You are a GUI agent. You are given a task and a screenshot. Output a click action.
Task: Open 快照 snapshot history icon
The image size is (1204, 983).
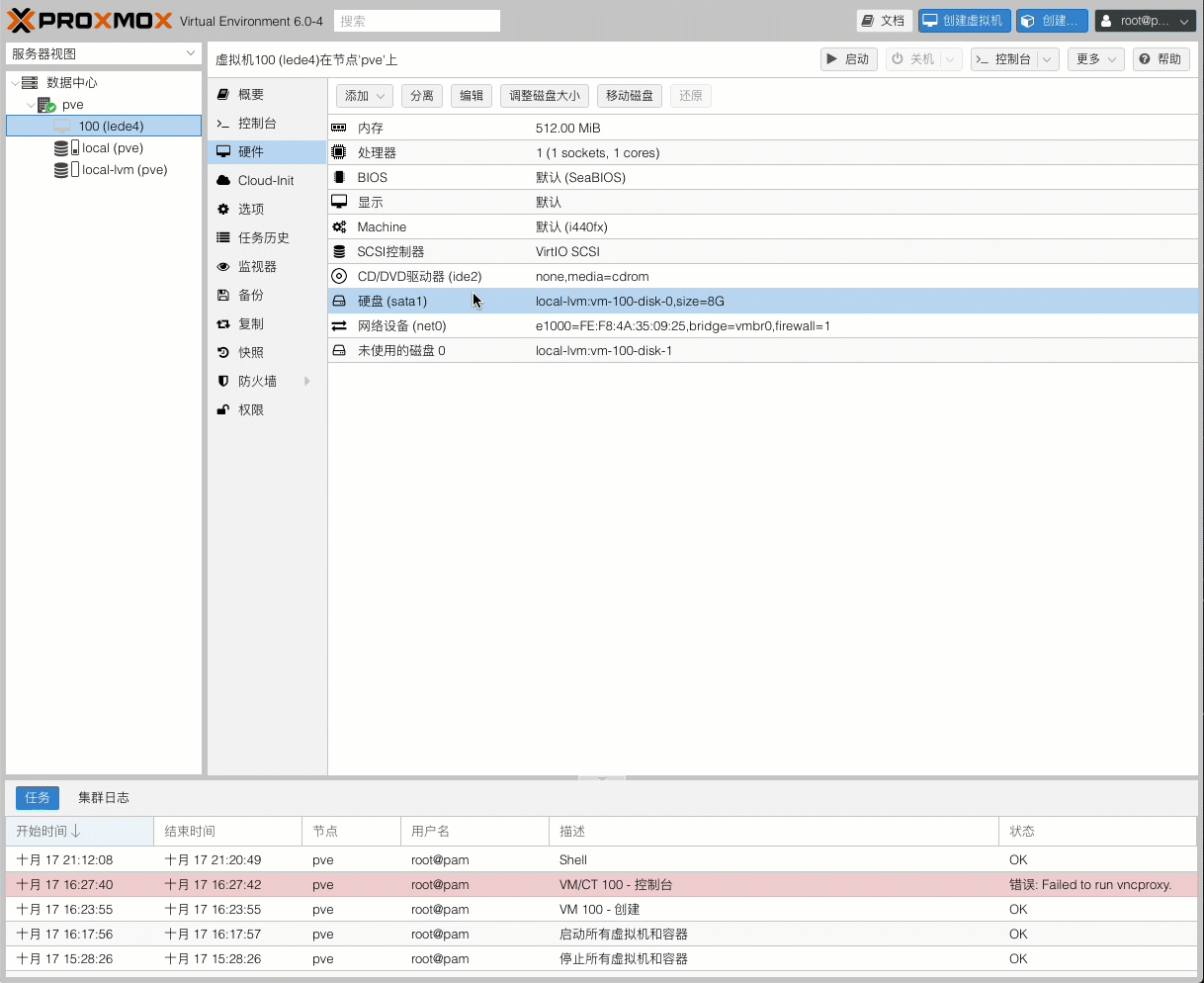click(x=223, y=353)
